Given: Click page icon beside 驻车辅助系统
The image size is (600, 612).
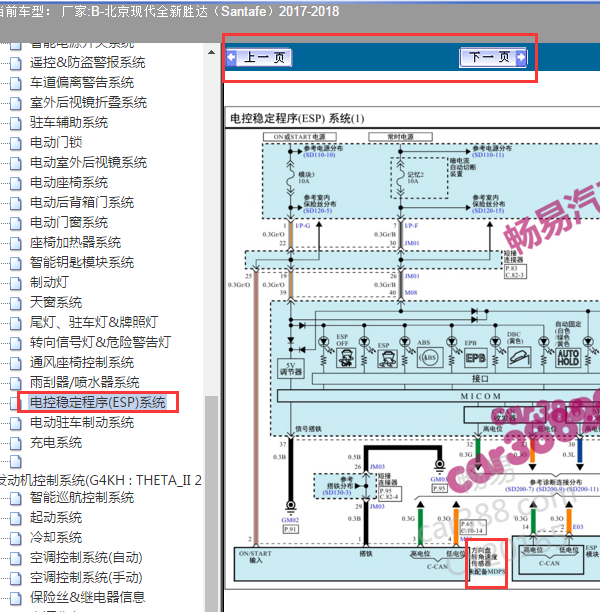Looking at the screenshot, I should point(16,123).
